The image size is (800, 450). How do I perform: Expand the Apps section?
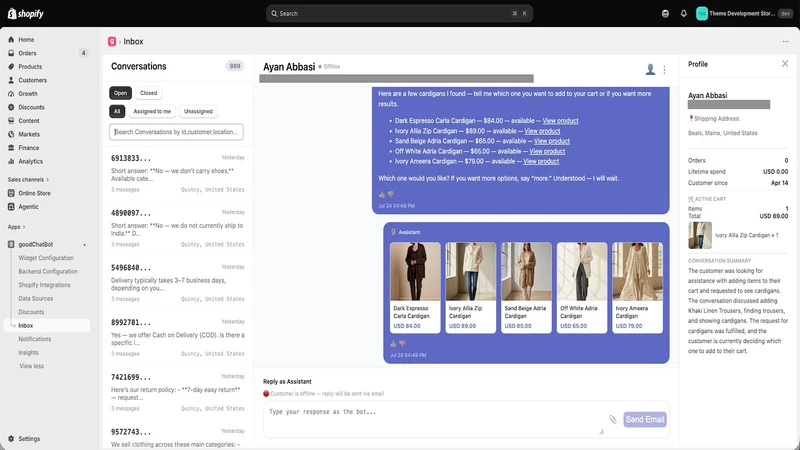point(16,227)
